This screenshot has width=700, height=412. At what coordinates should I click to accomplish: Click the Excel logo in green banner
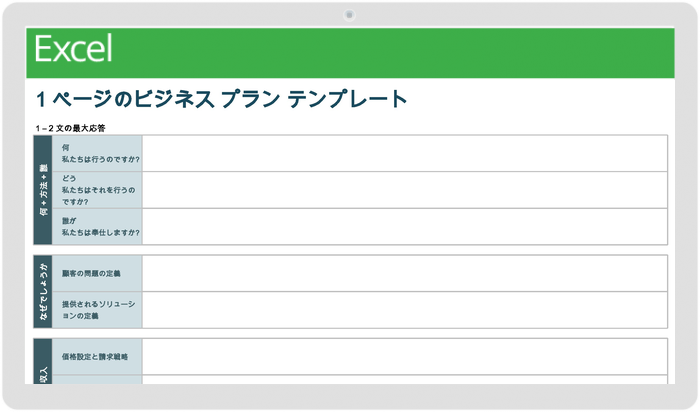(x=73, y=49)
